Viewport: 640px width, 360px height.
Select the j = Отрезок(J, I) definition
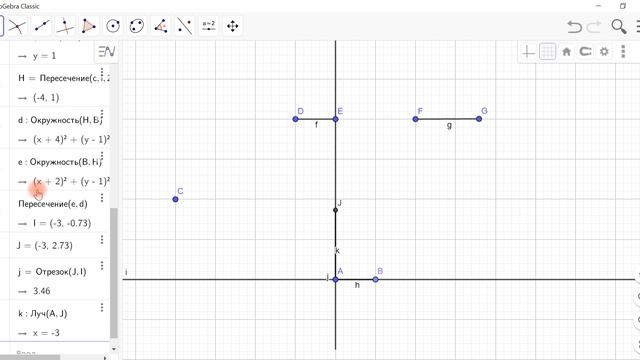52,272
